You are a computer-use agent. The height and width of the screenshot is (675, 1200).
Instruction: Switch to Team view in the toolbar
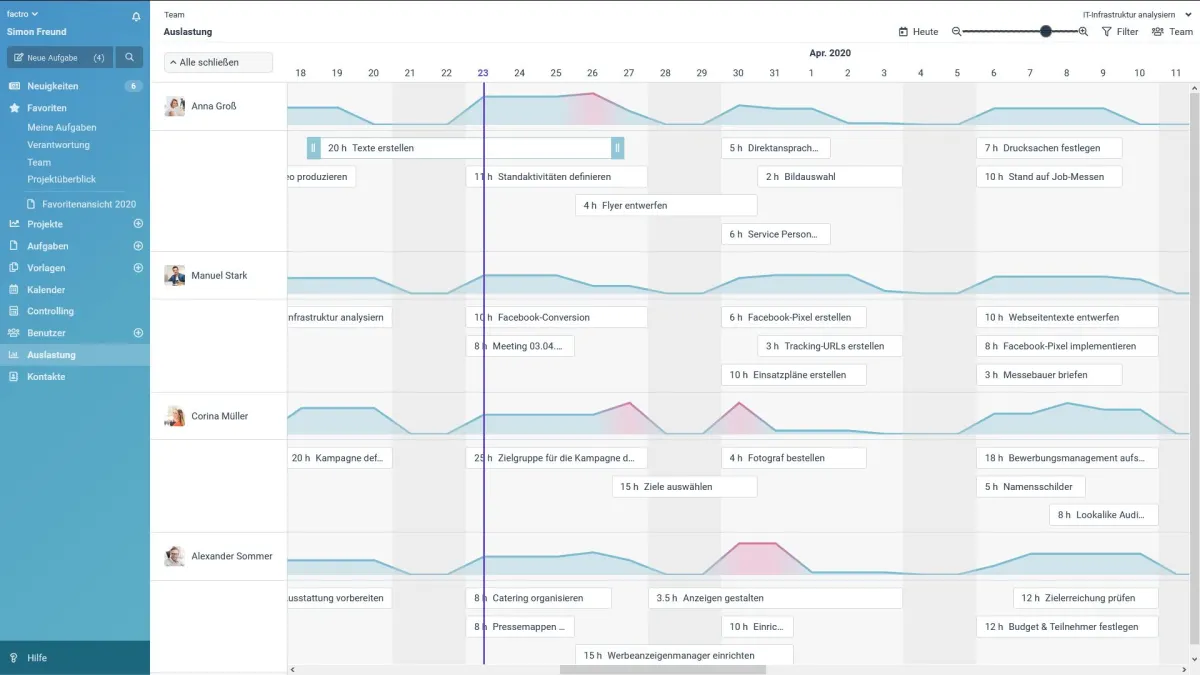tap(1172, 32)
